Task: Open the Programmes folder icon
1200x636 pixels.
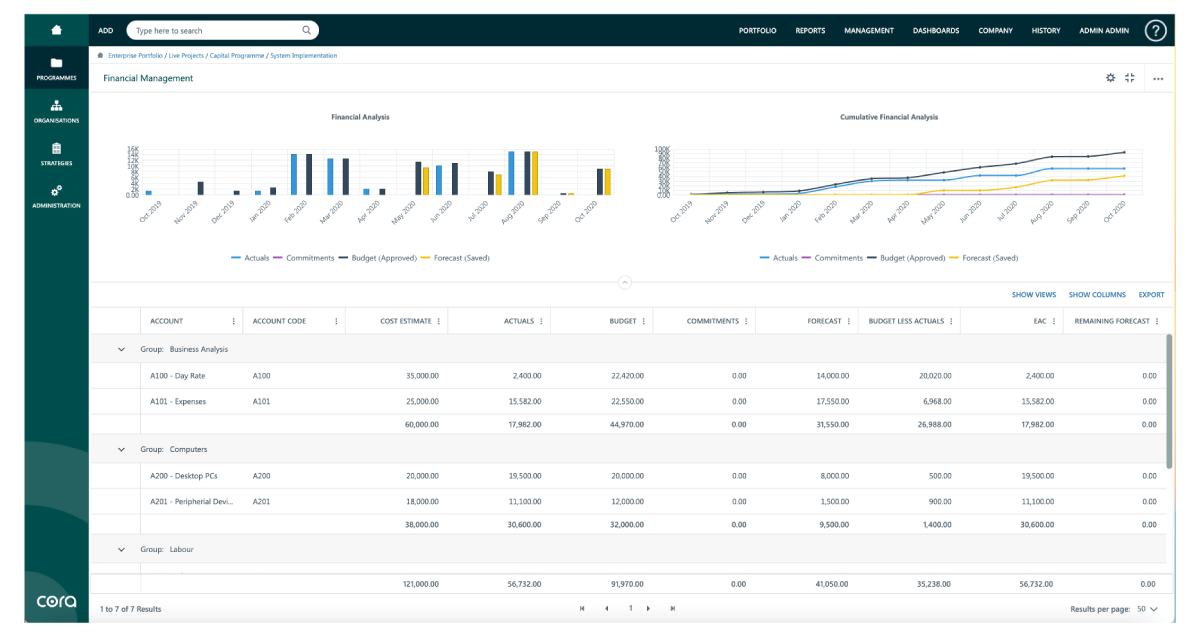Action: click(56, 63)
